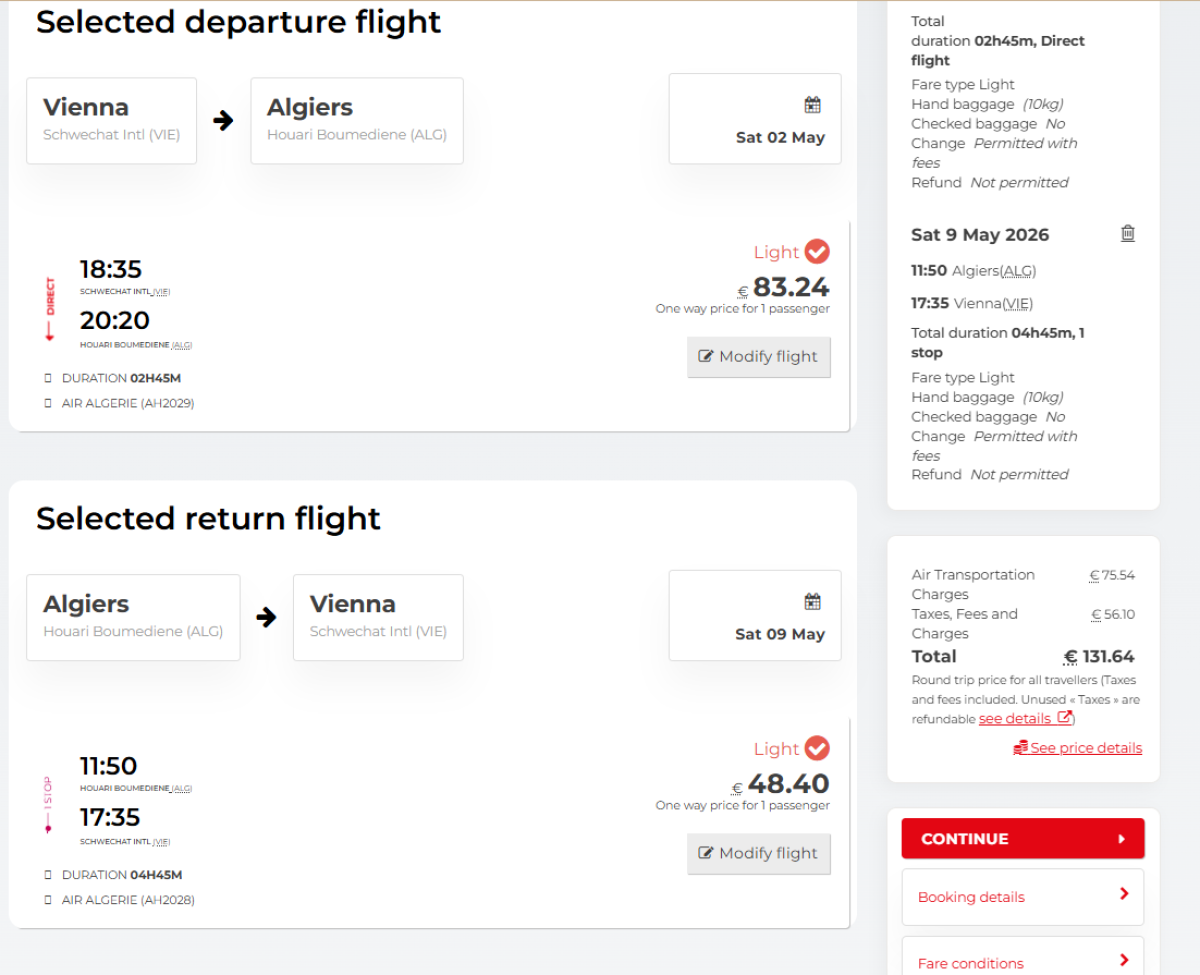Click the external link icon beside see details

coord(1065,718)
